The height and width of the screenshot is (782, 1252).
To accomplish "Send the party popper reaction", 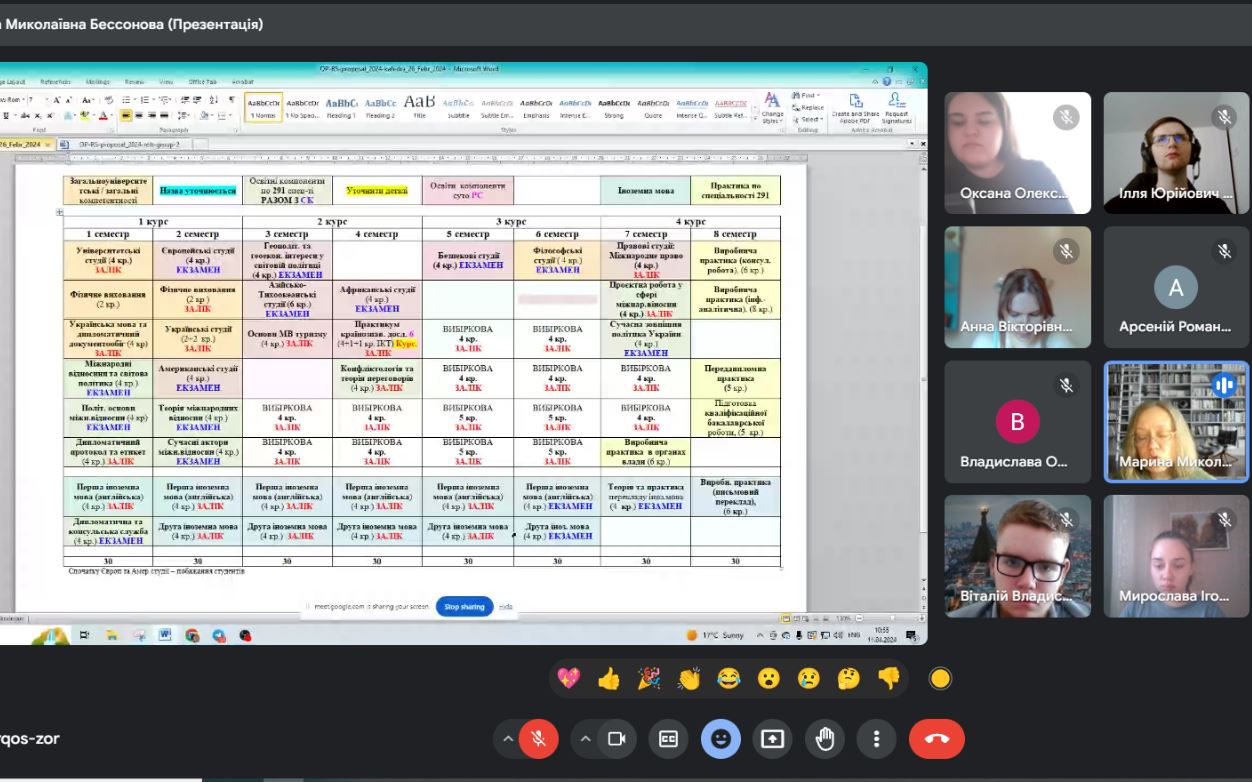I will tap(649, 678).
